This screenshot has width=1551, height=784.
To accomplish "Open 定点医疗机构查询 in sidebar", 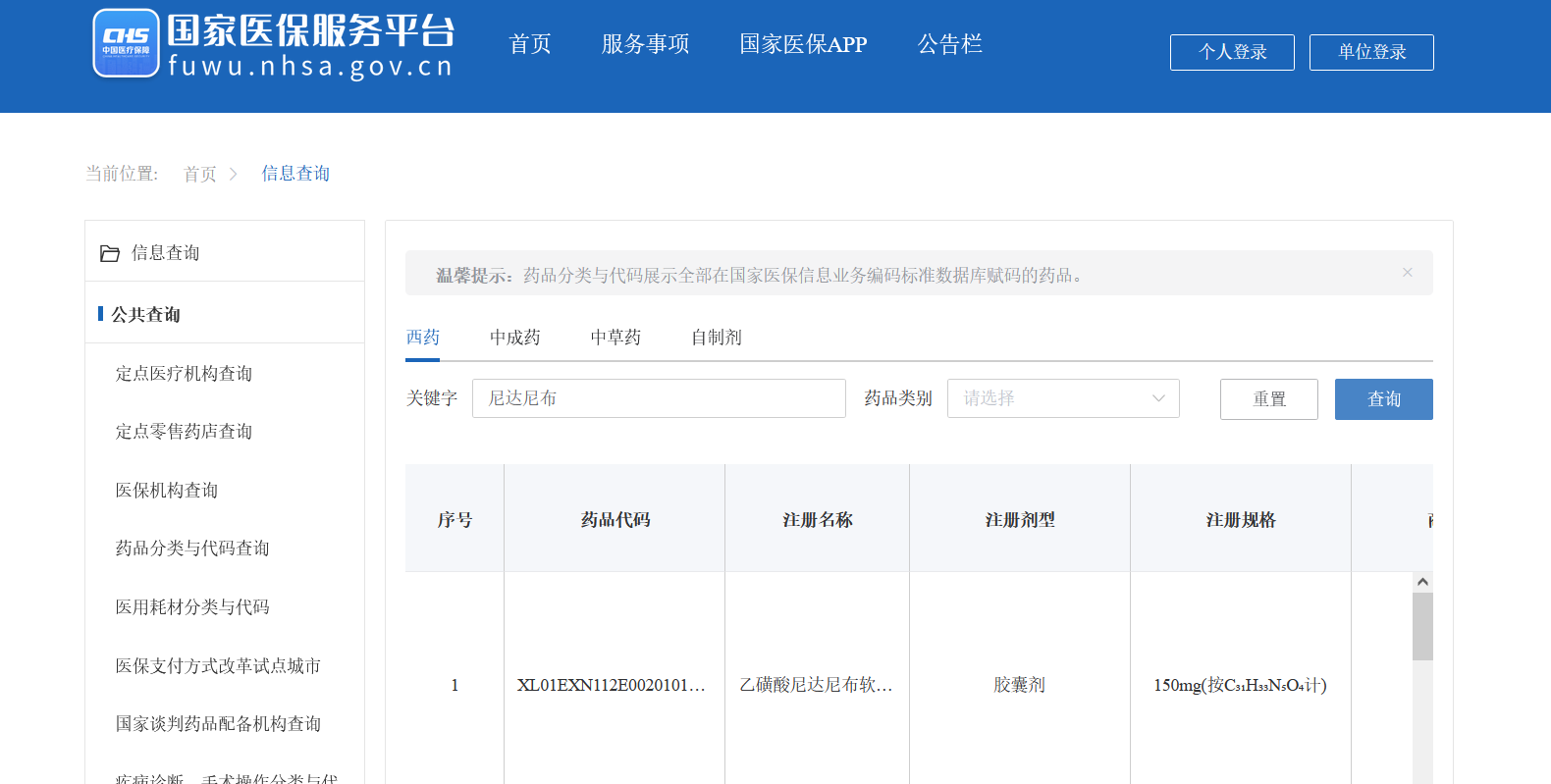I will click(184, 374).
